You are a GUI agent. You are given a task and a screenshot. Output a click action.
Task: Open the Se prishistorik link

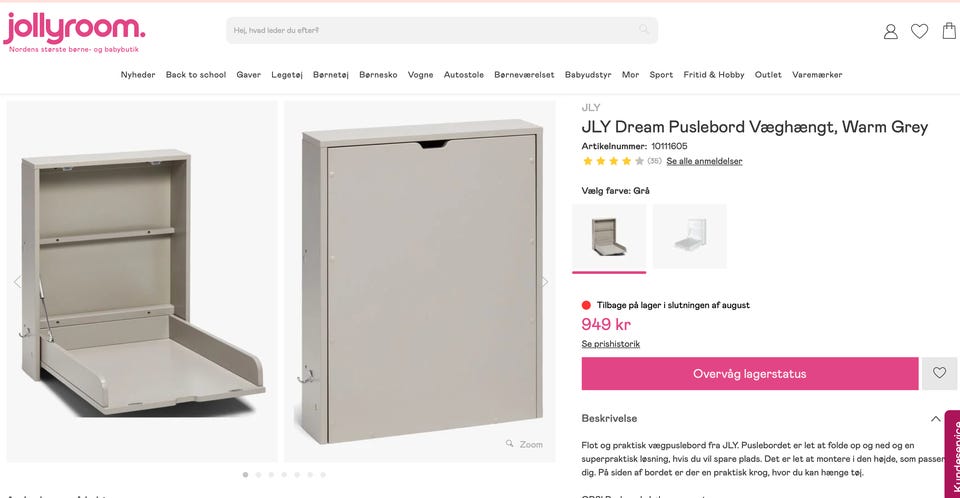[x=610, y=344]
